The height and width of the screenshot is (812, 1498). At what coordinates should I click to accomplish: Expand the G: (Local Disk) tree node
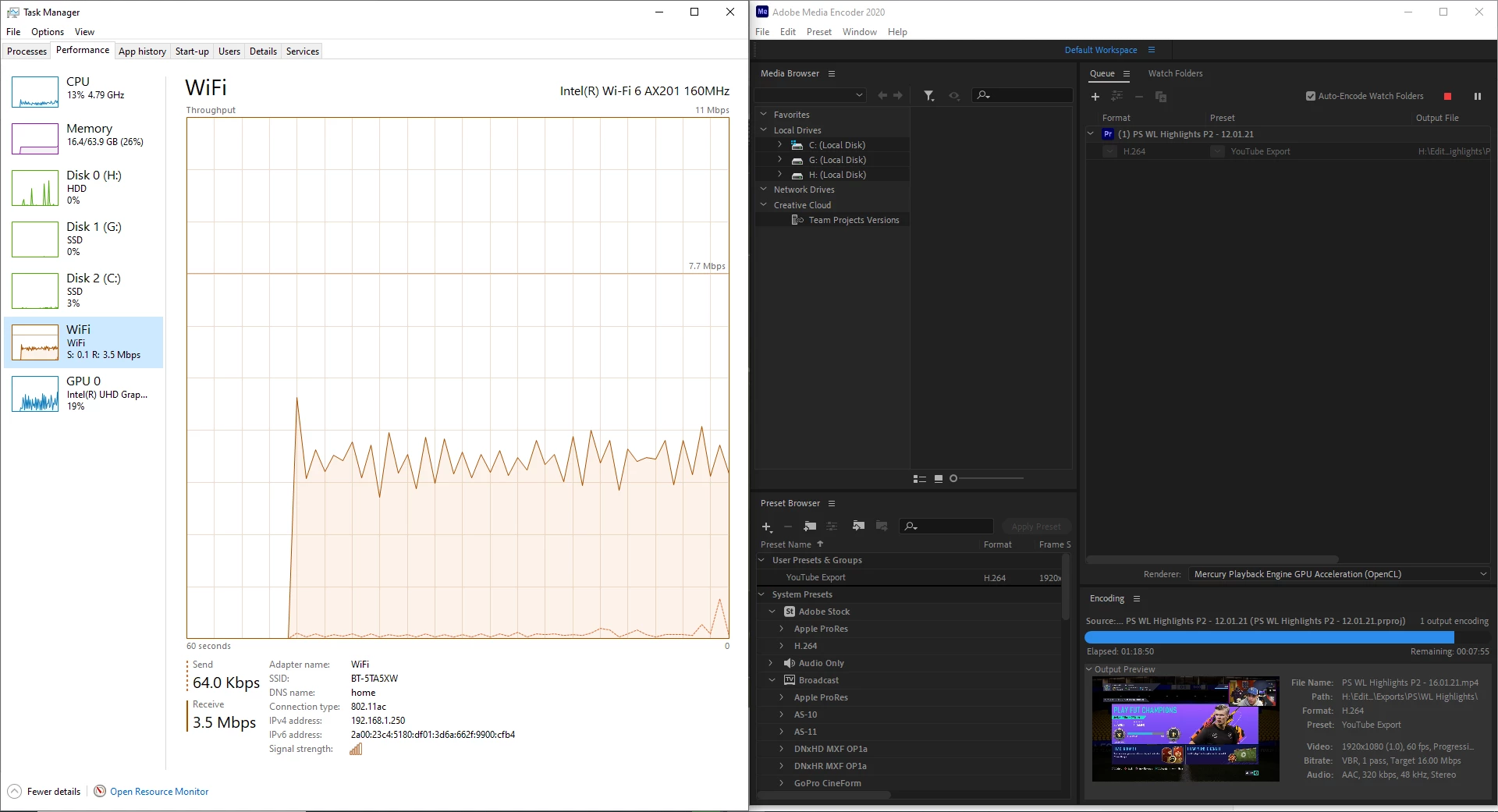click(779, 159)
